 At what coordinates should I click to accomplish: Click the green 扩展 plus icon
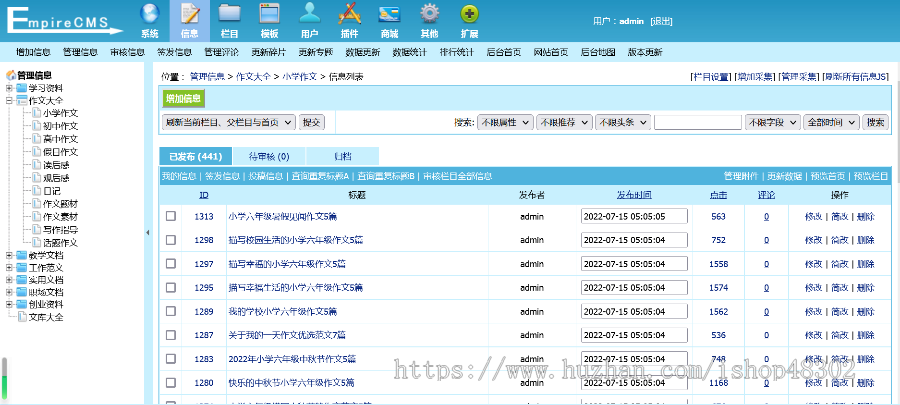tap(469, 14)
